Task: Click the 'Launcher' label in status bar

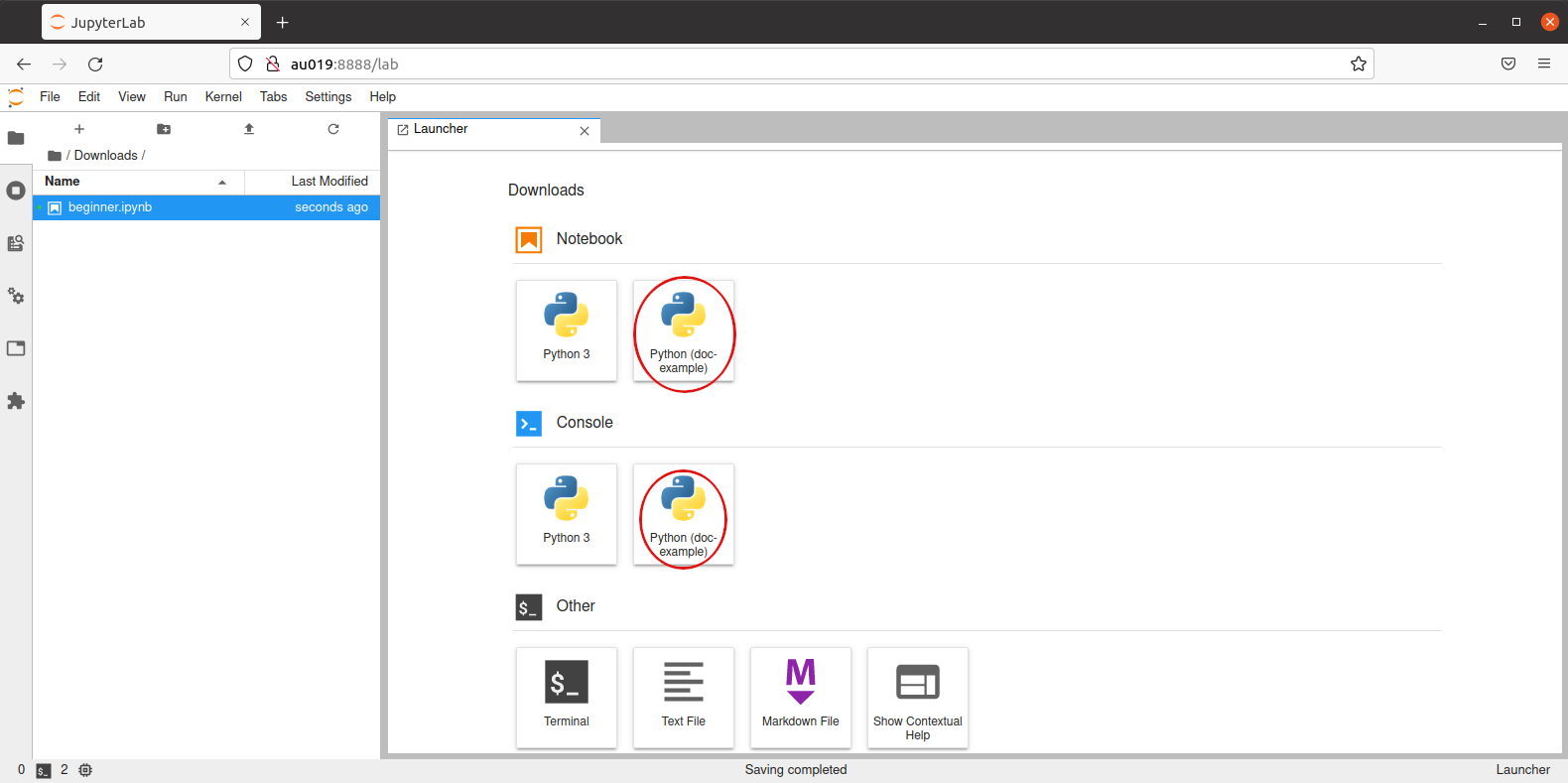Action: [x=1523, y=770]
